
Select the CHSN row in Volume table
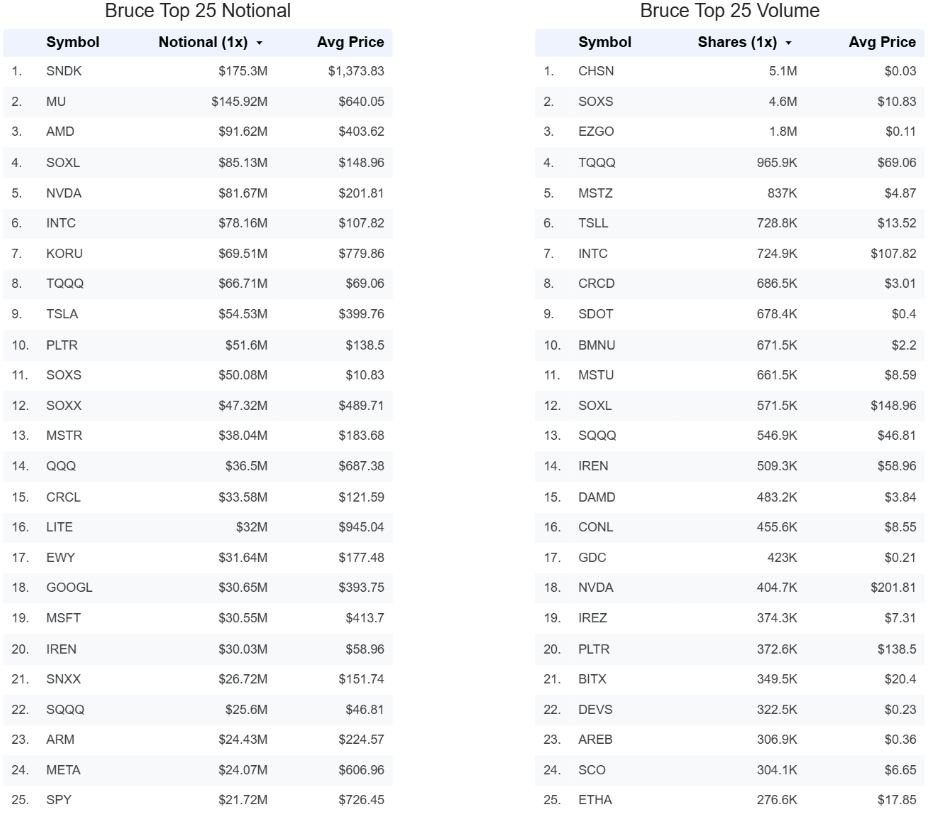click(x=730, y=71)
